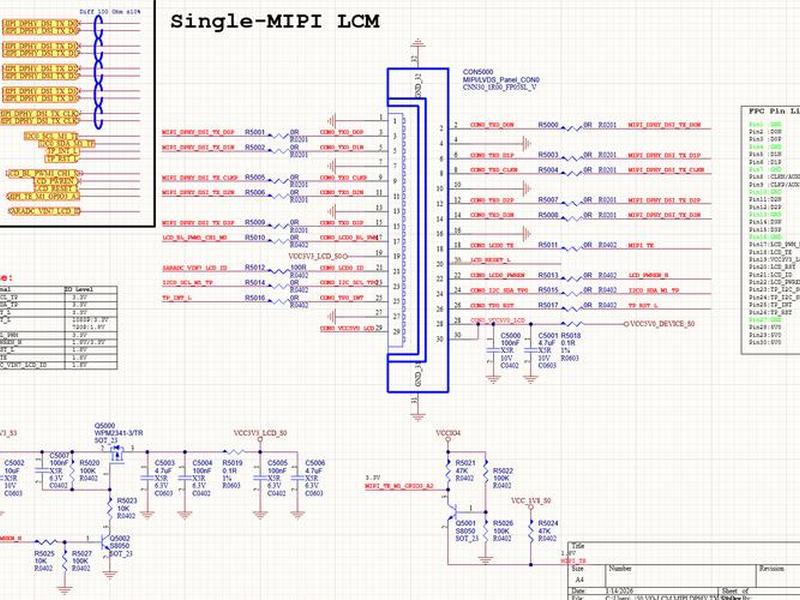Select resistor R5026 symbol
Viewport: 800px width, 600px height.
pos(486,531)
